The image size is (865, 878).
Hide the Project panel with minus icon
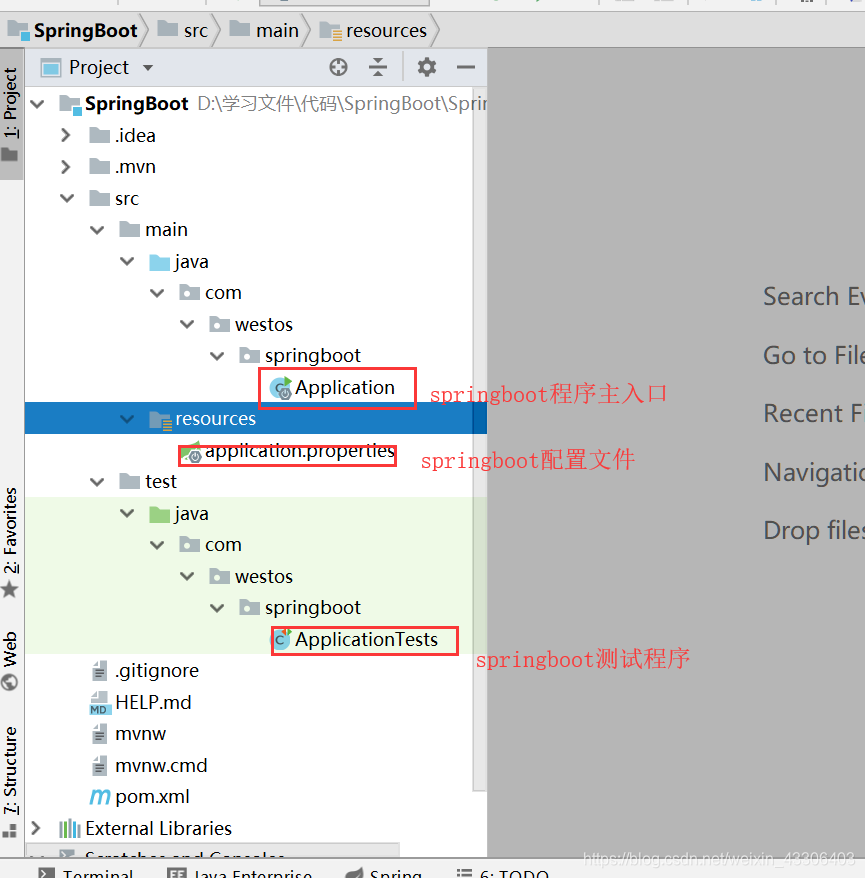click(466, 67)
